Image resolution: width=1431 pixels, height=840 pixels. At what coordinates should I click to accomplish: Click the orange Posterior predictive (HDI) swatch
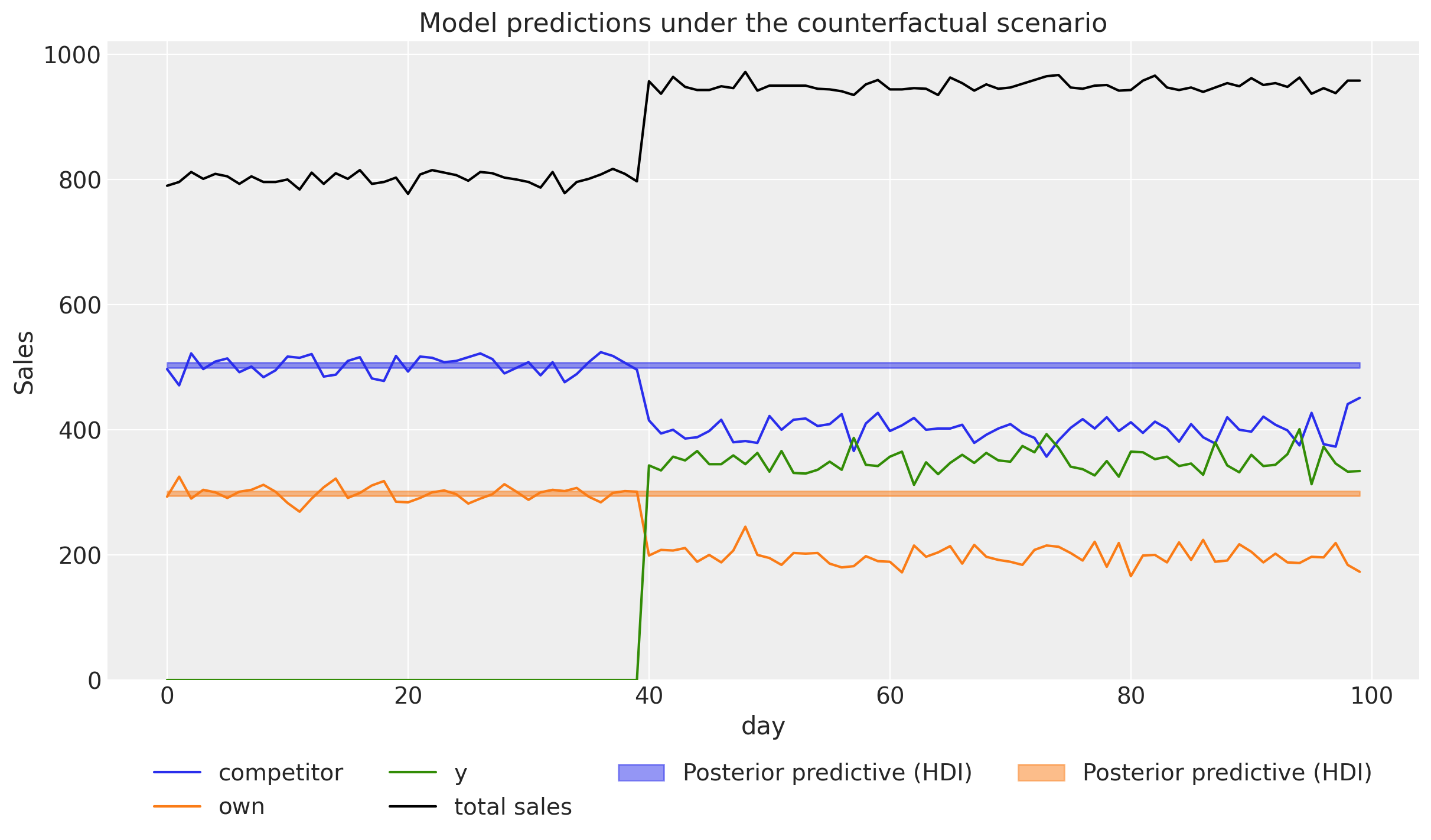point(1041,772)
